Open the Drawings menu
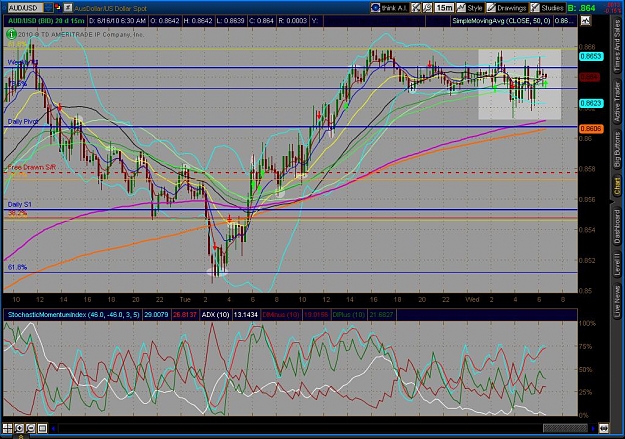 point(506,8)
